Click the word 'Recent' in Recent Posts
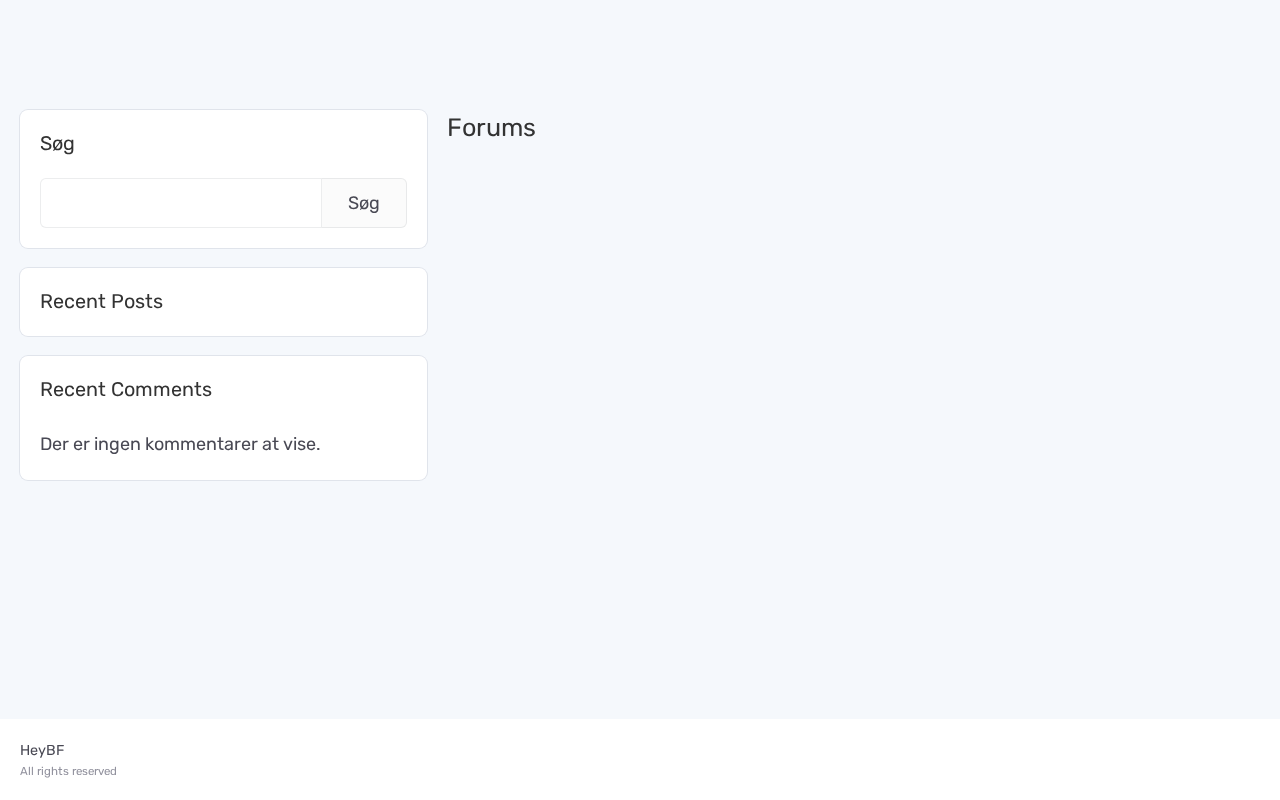The width and height of the screenshot is (1280, 800). click(72, 302)
